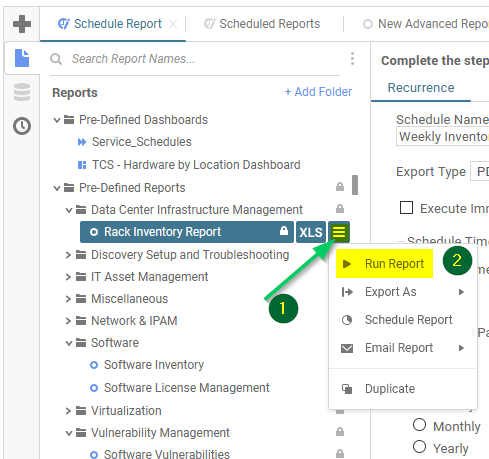489x459 pixels.
Task: Expand Virtualization folder
Action: point(68,411)
